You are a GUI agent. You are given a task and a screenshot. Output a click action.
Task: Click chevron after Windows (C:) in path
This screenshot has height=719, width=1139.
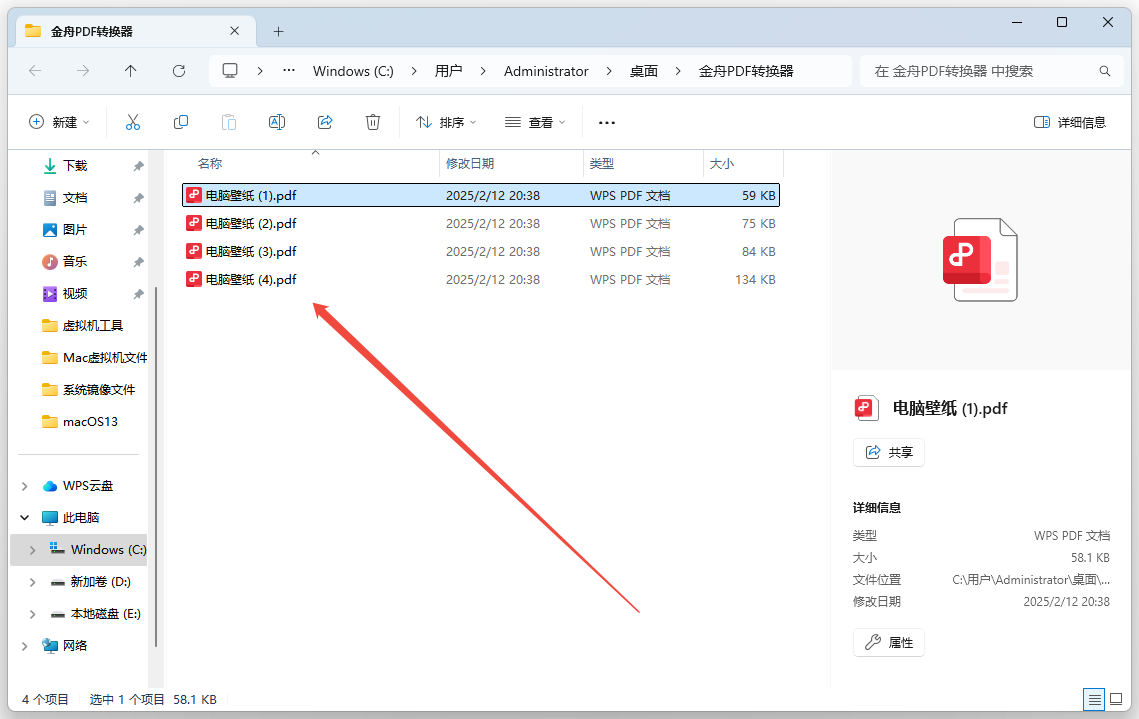[x=414, y=70]
